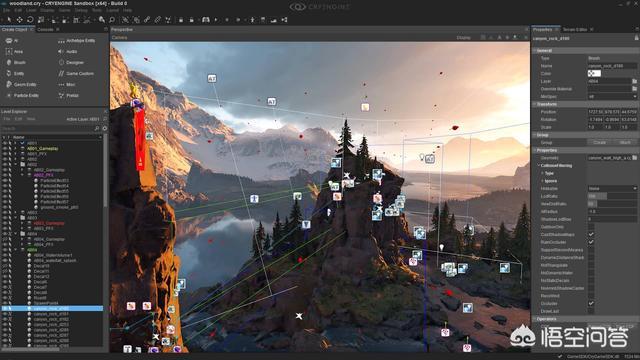640x360 pixels.
Task: Choose the Audio object type
Action: pos(68,51)
